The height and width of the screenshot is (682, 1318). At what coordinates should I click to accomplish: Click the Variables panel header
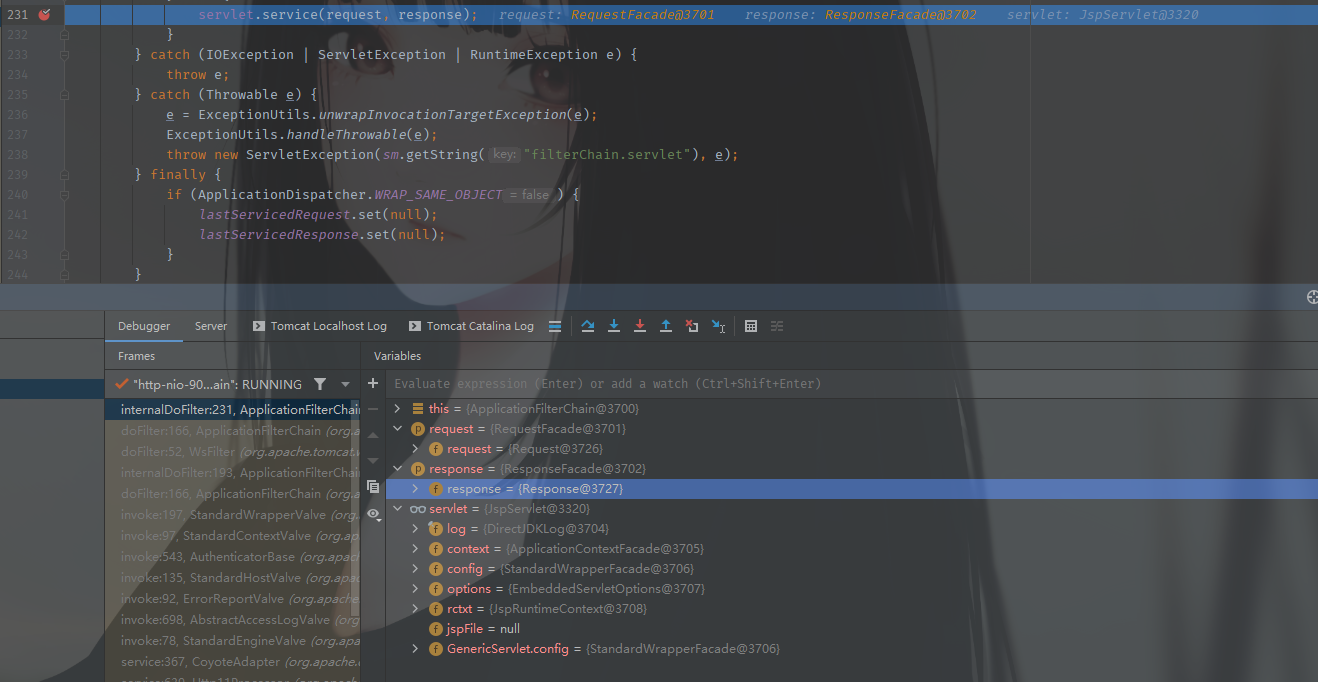click(x=397, y=356)
